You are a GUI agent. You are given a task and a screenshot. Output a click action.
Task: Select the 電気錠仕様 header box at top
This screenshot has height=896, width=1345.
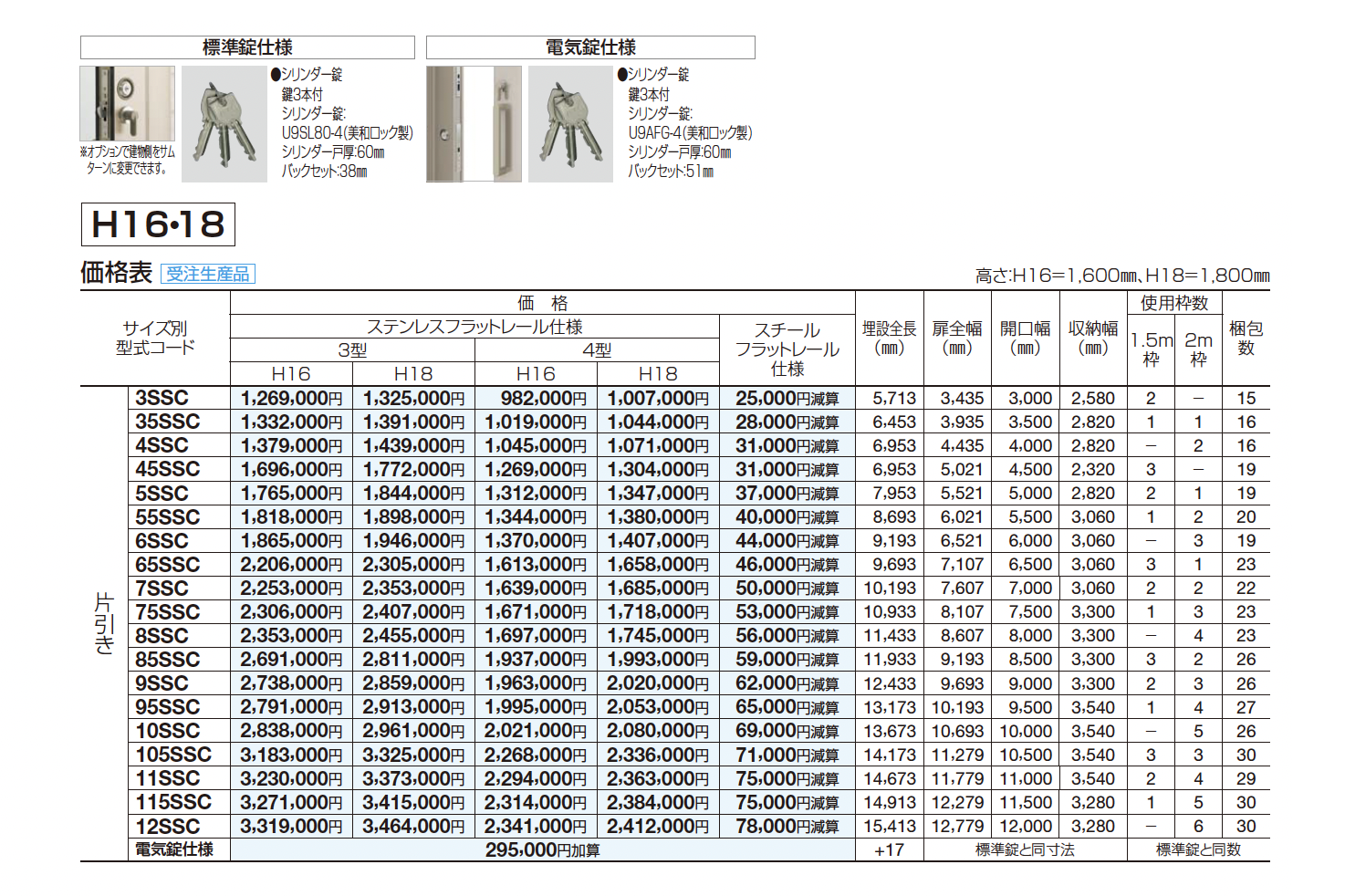[x=590, y=47]
